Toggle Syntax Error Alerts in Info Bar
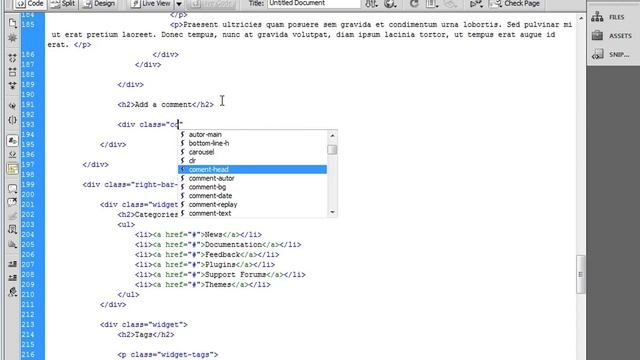The image size is (640, 360). click(13, 169)
